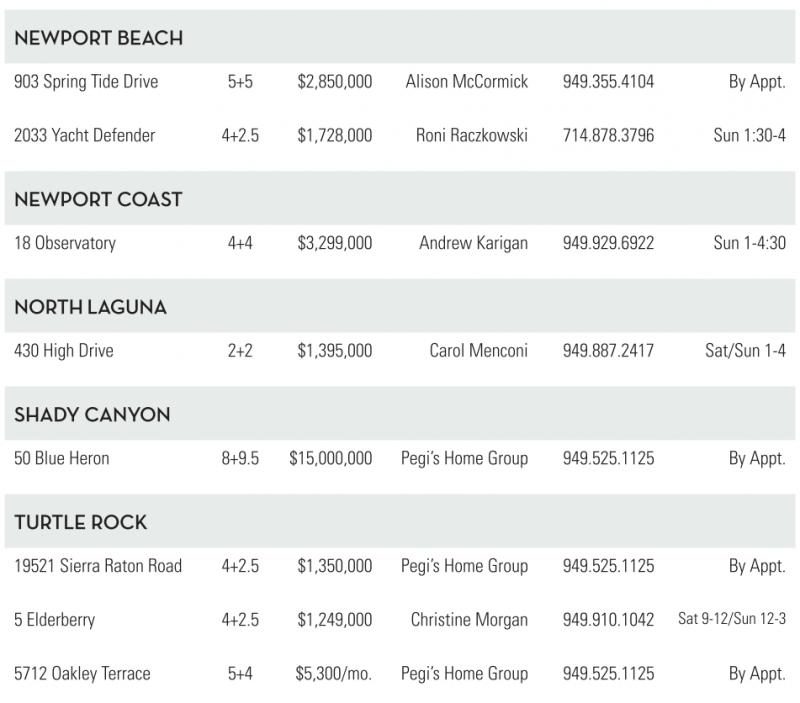
Task: Click the 5712 Oakley Terrace address
Action: pyautogui.click(x=82, y=674)
